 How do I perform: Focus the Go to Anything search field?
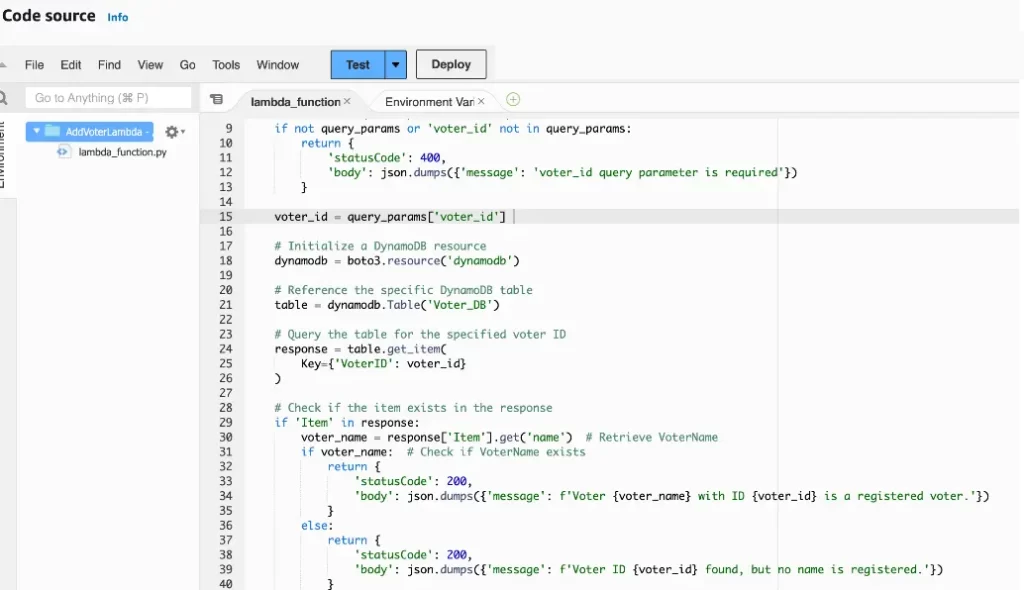pos(108,97)
